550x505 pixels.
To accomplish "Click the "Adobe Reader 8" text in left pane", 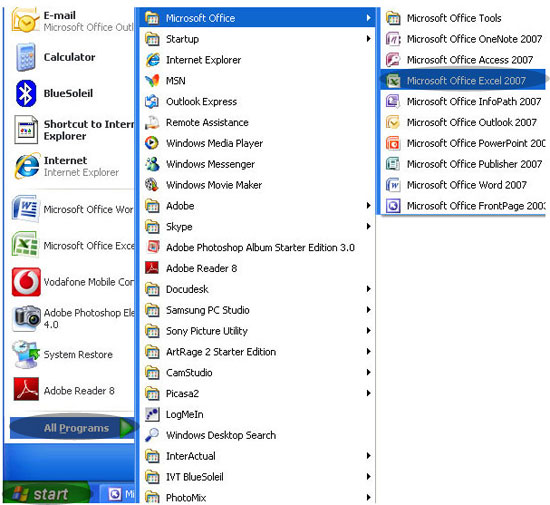I will click(79, 391).
